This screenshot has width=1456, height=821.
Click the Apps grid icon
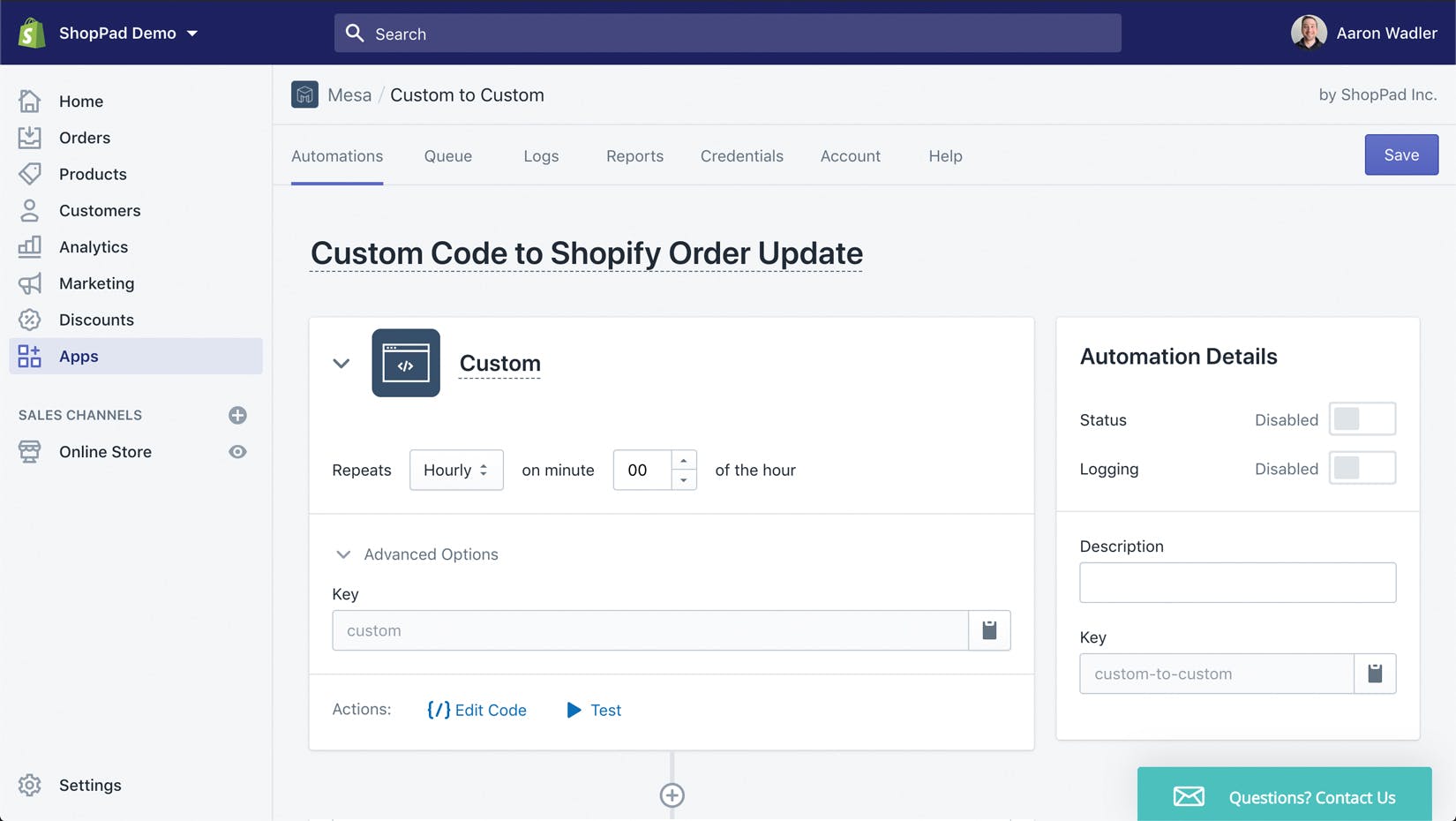[29, 356]
